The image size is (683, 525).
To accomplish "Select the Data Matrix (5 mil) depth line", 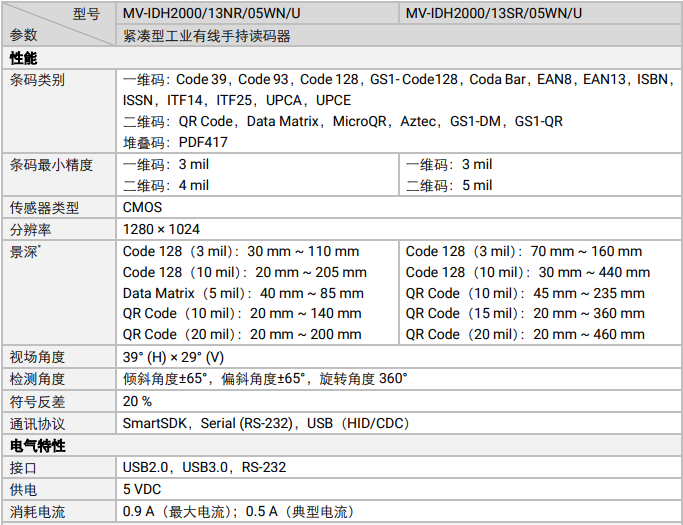I will (x=243, y=293).
